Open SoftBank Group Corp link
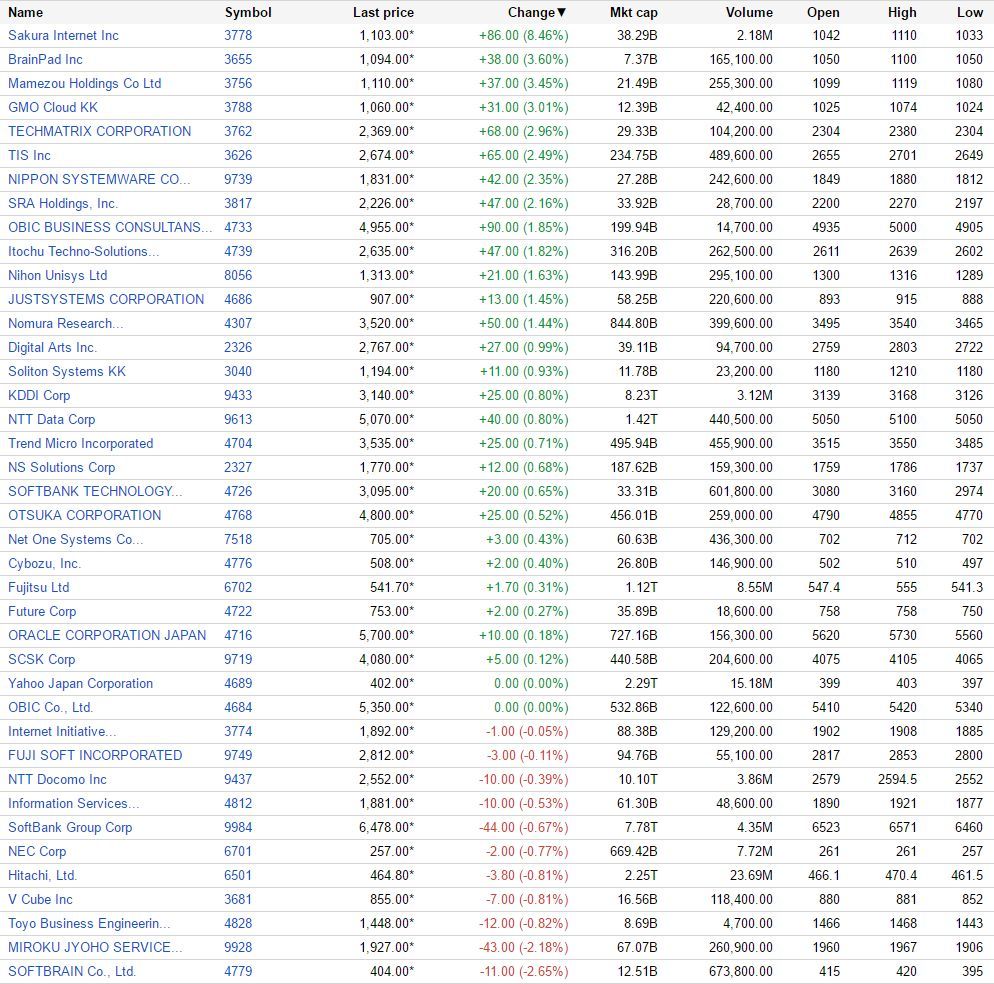 pyautogui.click(x=70, y=828)
